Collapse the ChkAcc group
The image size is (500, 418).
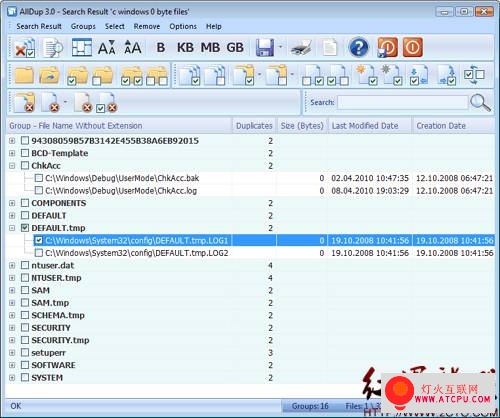[12, 166]
